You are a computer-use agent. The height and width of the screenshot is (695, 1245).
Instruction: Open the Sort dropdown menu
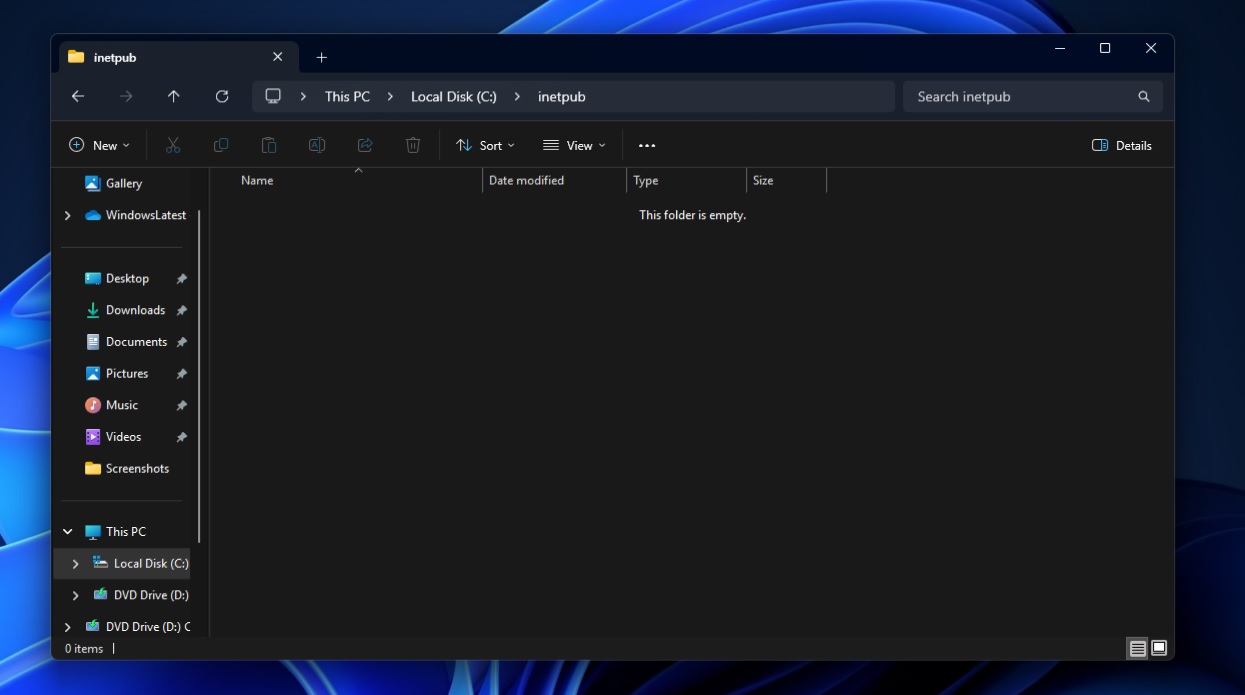pyautogui.click(x=485, y=145)
